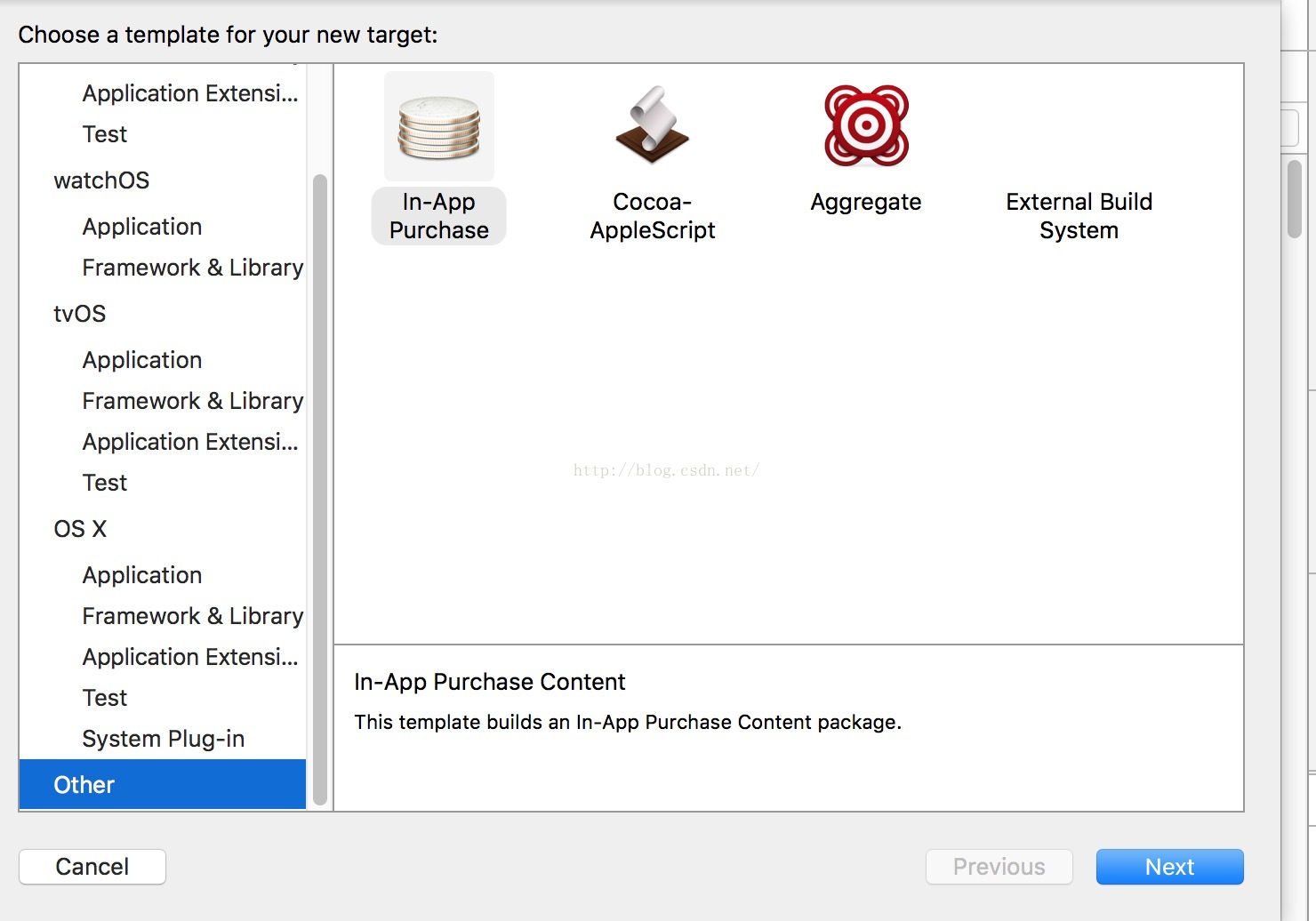Screen dimensions: 1316x921
Task: Select Framework & Library under OS X
Action: click(193, 616)
